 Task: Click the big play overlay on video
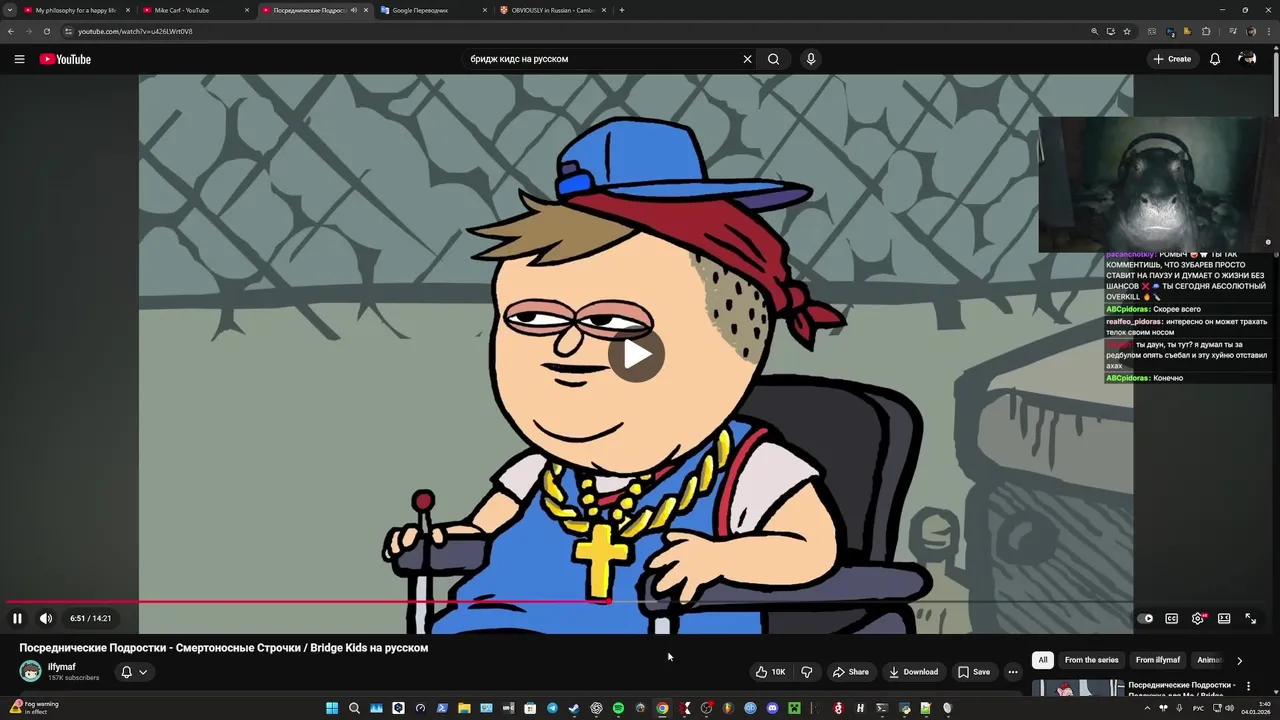point(637,354)
